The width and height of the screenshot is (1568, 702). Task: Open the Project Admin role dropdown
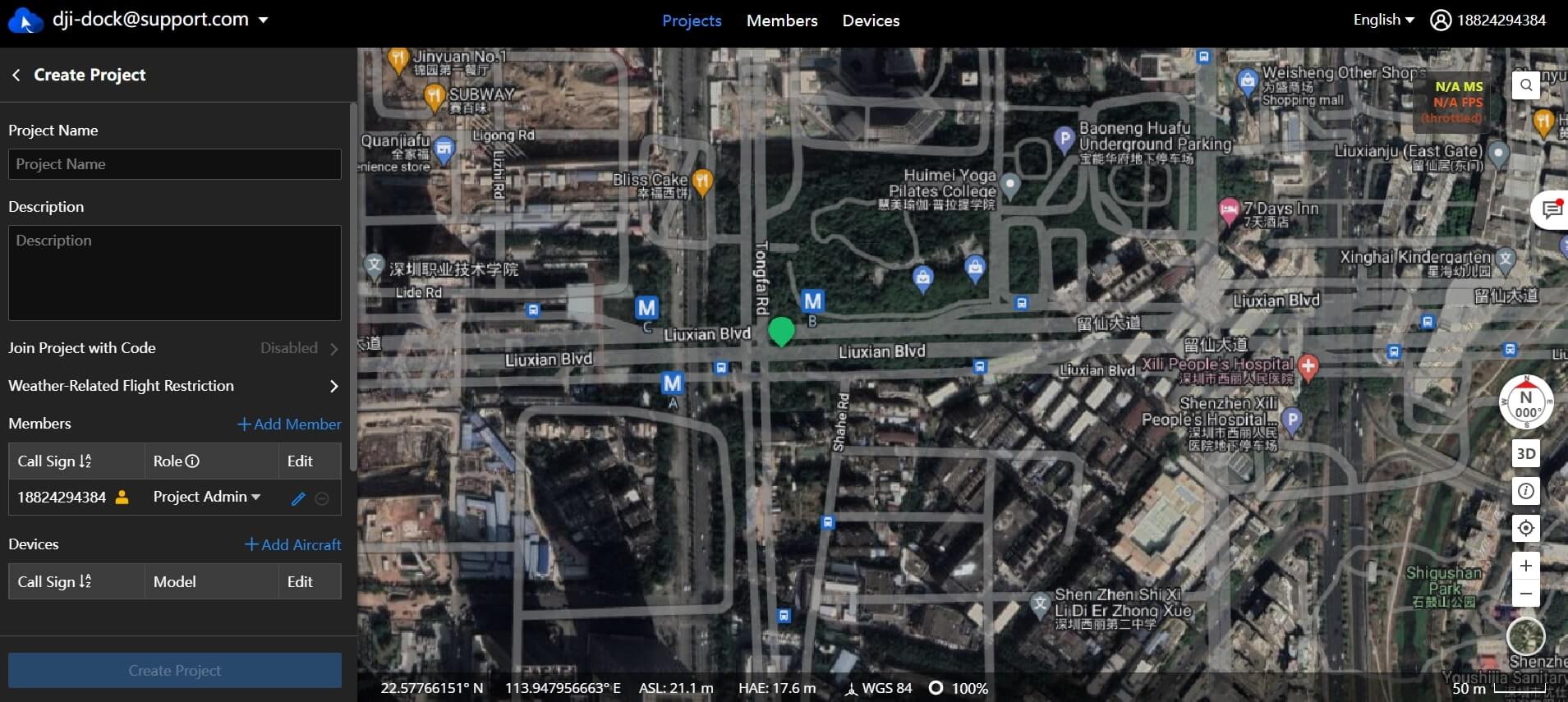pos(207,497)
